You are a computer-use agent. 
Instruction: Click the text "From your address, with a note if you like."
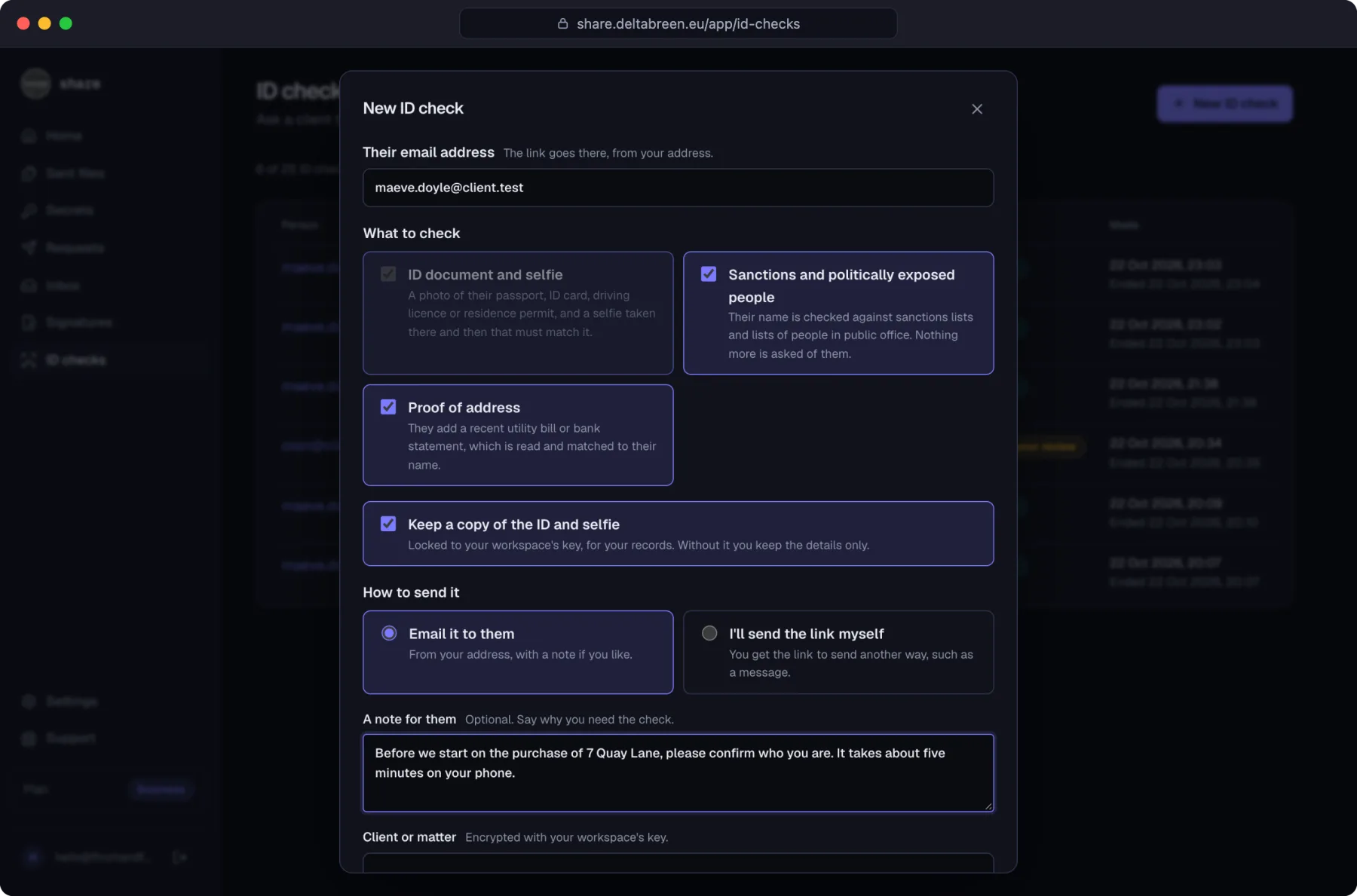pos(520,655)
